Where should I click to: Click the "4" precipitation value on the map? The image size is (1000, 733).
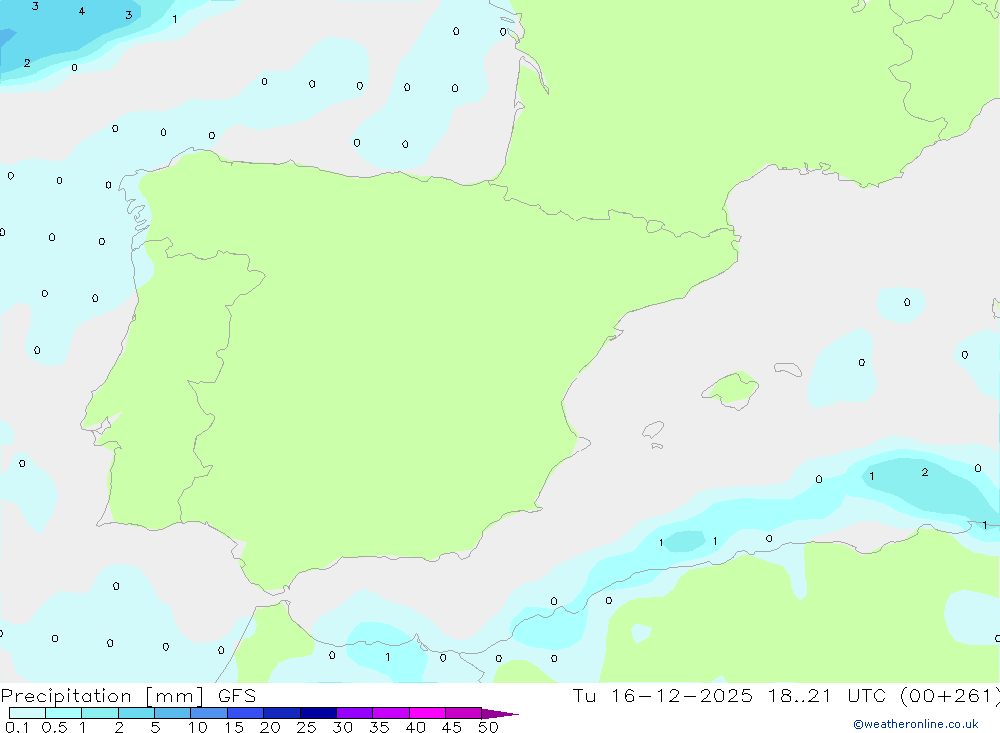pyautogui.click(x=82, y=11)
